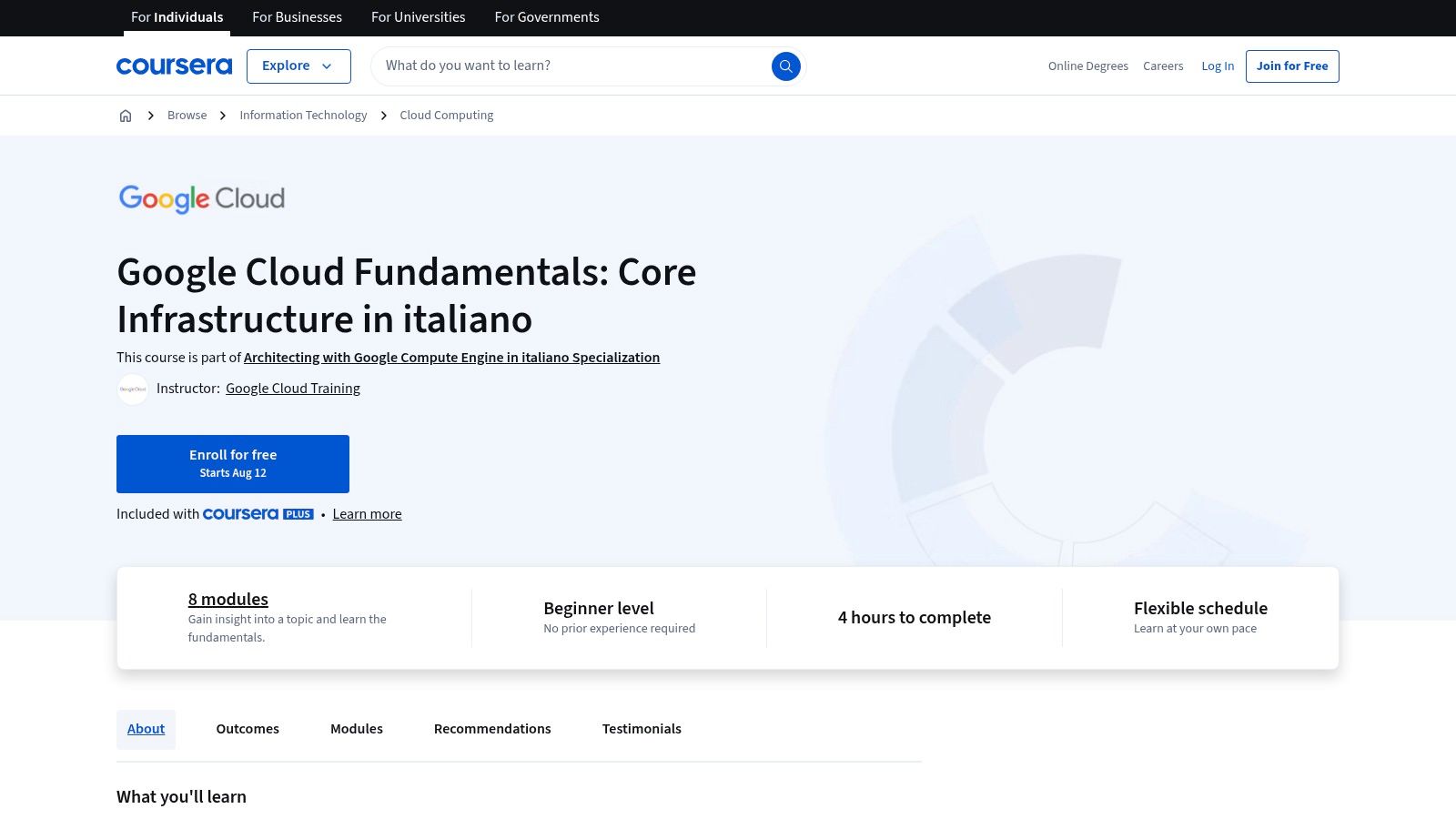
Task: Open the Architecting with Google Compute Engine Specialization link
Action: click(x=451, y=358)
